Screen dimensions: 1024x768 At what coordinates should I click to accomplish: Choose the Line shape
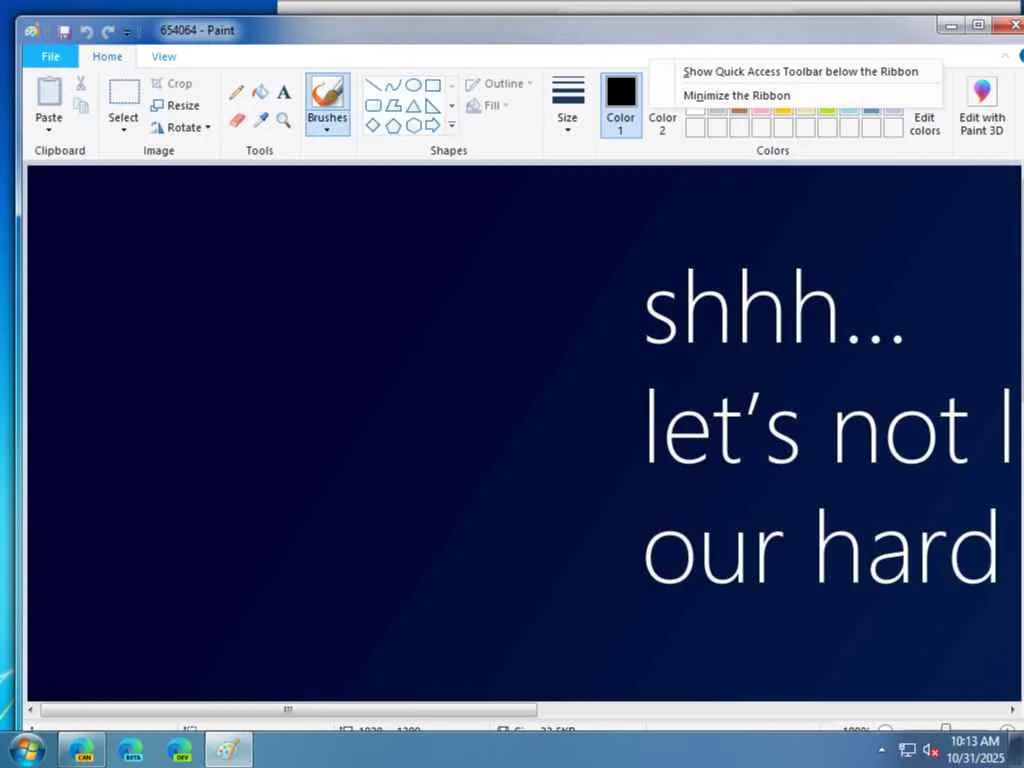pos(373,85)
